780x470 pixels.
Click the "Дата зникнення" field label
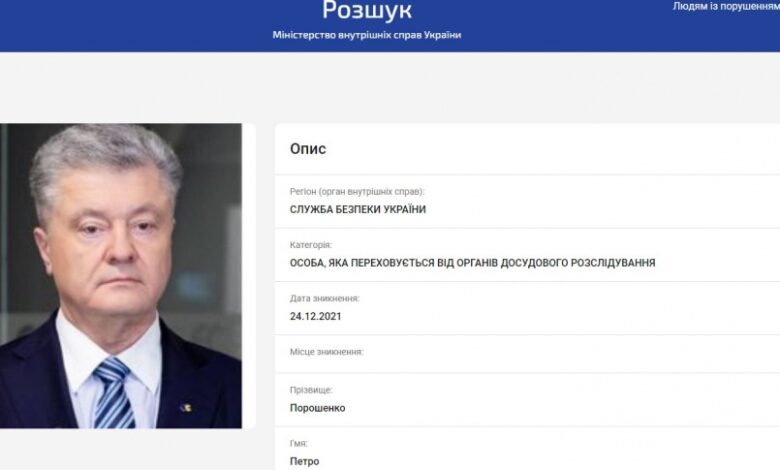(x=324, y=298)
